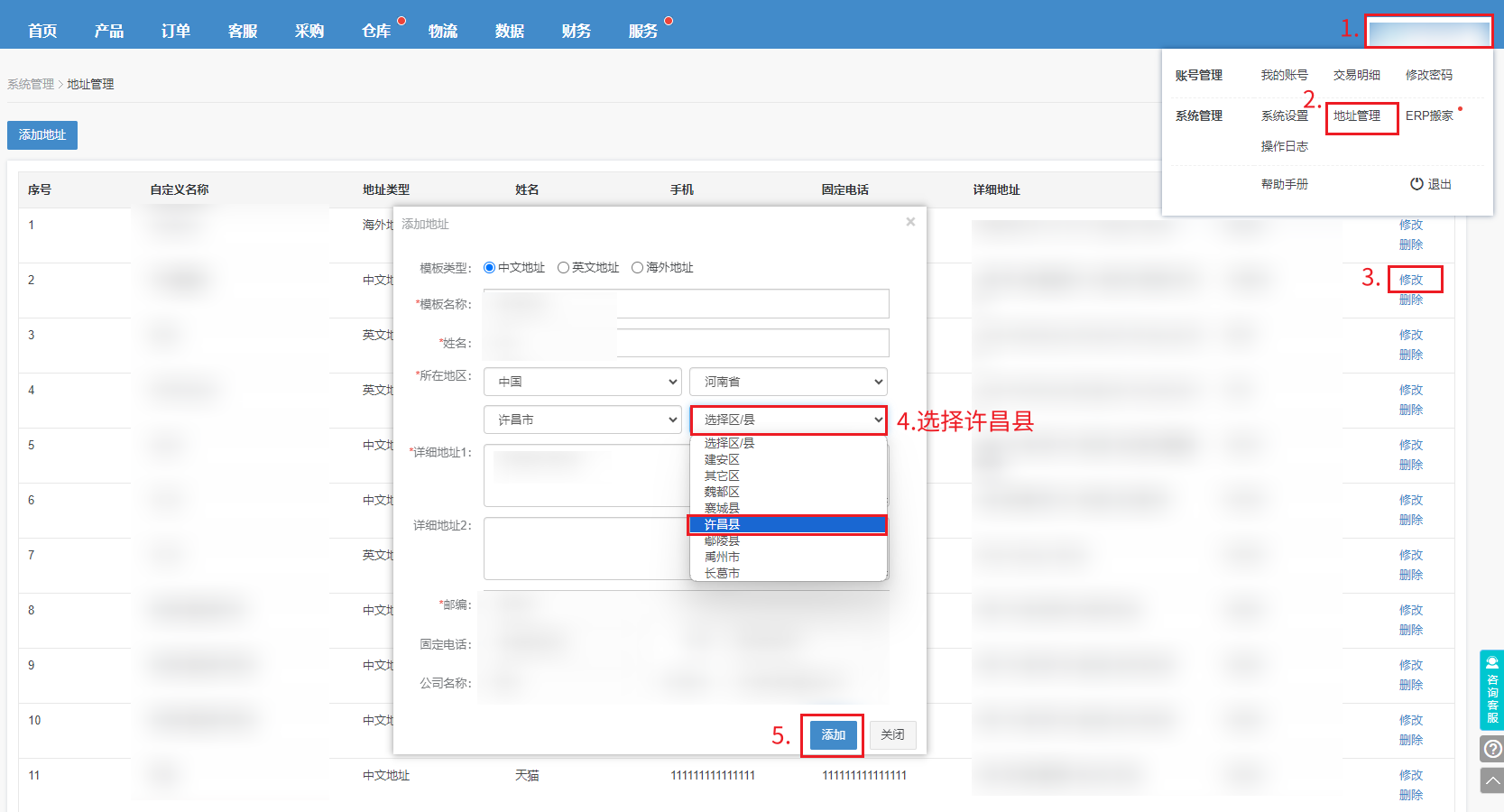Click the question mark help icon
The height and width of the screenshot is (812, 1504).
(1492, 749)
